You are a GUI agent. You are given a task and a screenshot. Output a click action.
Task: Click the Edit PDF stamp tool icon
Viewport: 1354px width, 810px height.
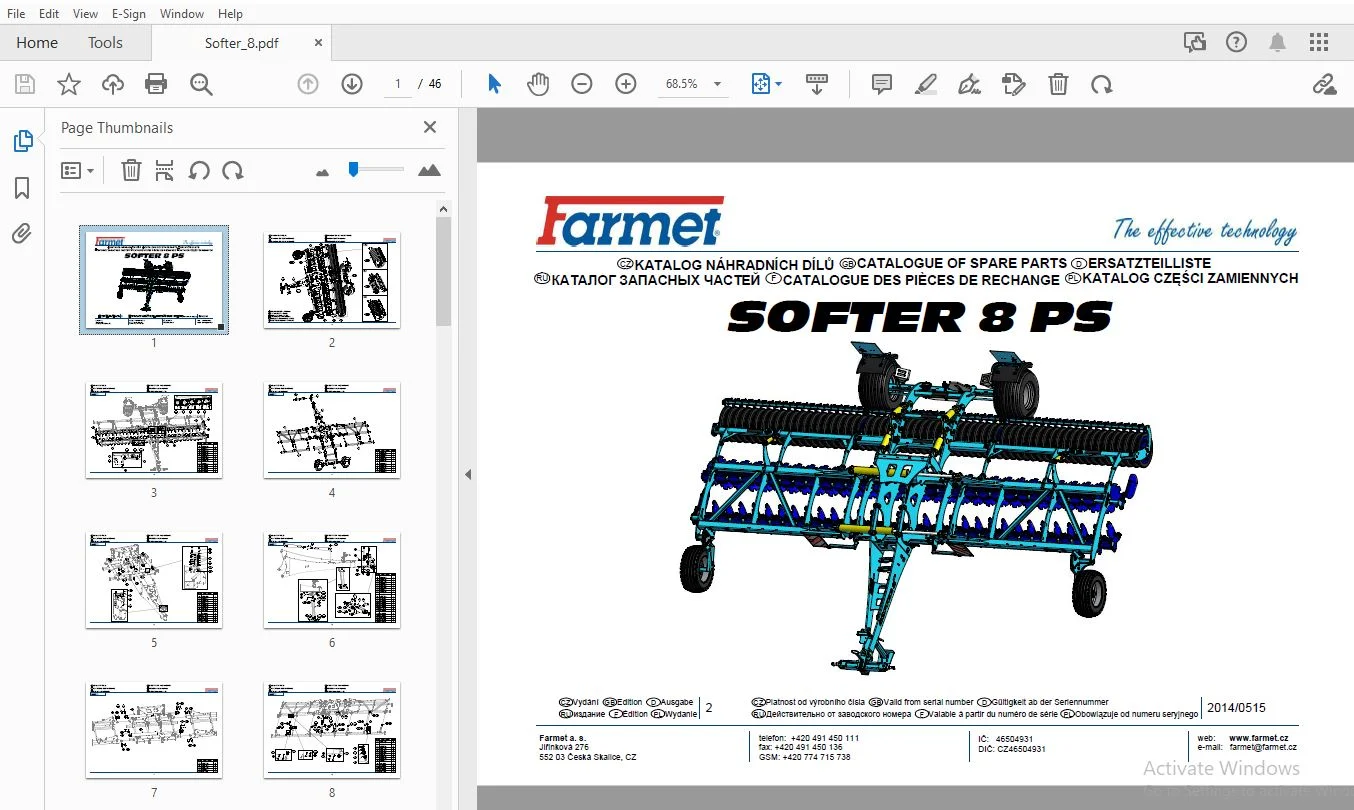1013,85
